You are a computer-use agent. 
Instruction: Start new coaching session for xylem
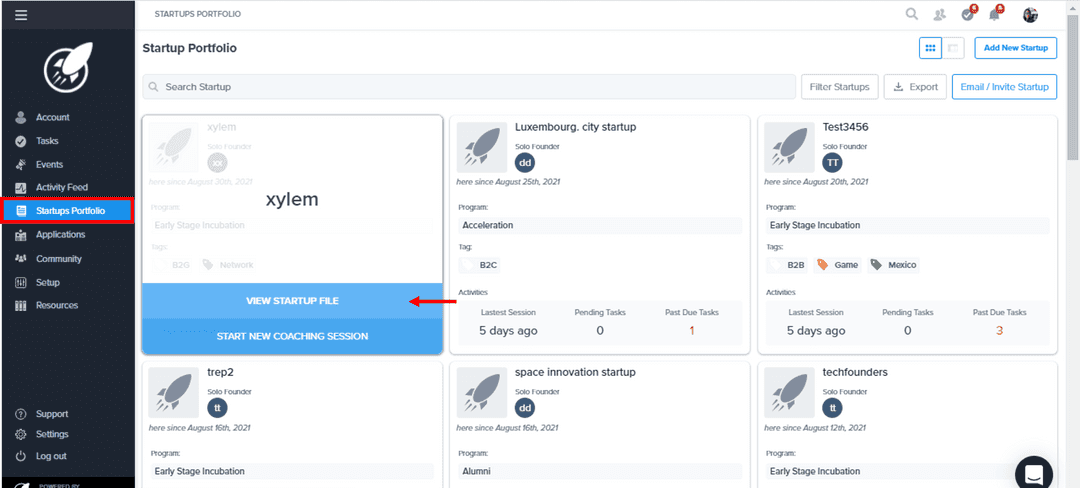pos(292,336)
